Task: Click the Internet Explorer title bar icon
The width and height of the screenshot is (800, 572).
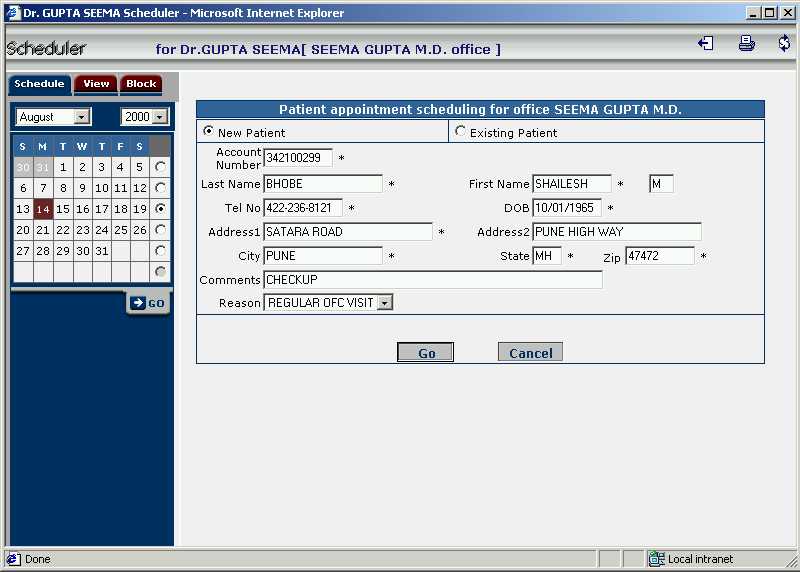Action: [12, 12]
